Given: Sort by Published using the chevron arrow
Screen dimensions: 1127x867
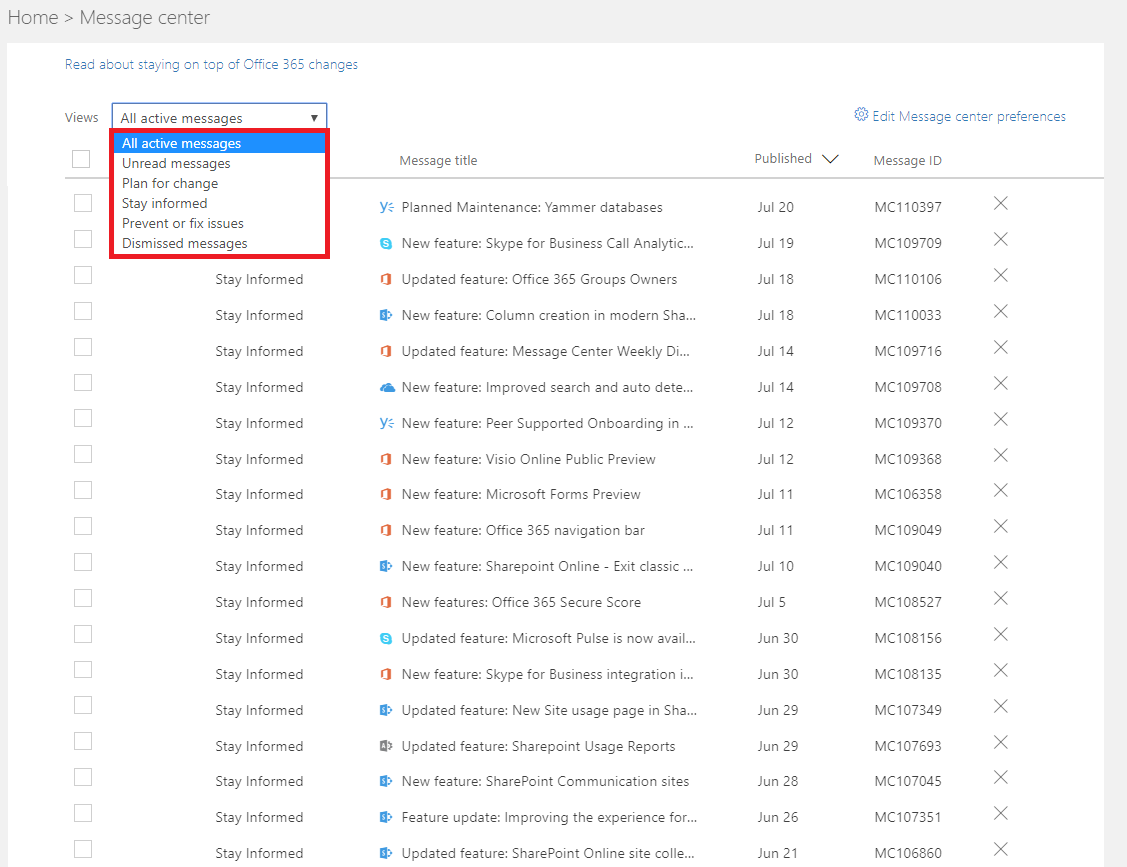Looking at the screenshot, I should (829, 159).
